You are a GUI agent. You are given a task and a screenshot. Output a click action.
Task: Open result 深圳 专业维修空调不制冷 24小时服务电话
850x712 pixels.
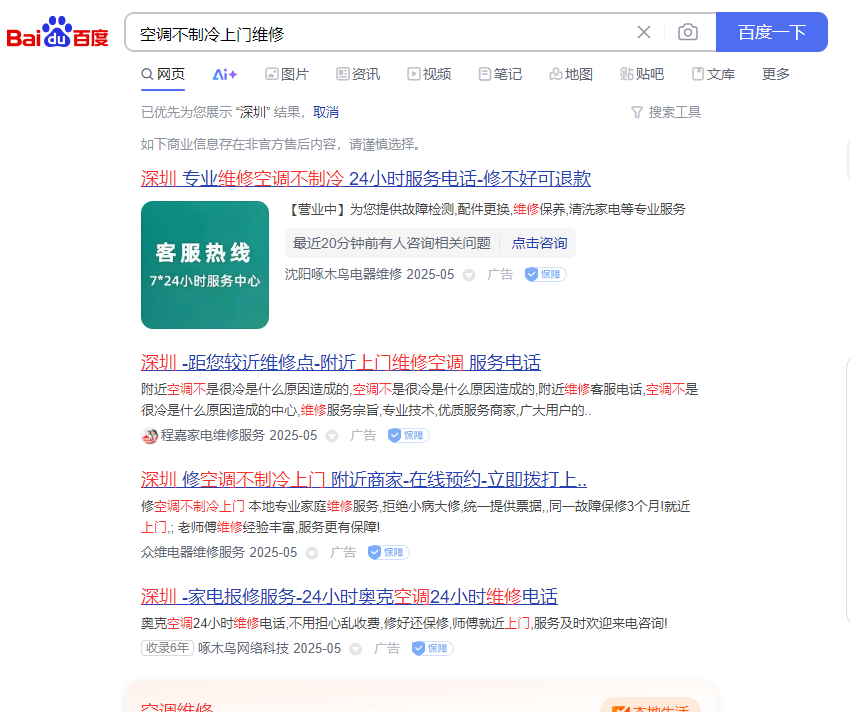point(366,178)
